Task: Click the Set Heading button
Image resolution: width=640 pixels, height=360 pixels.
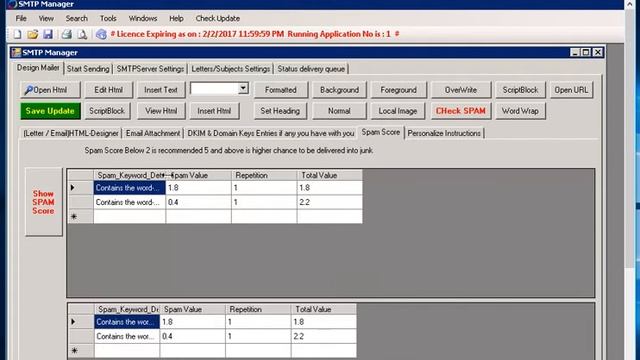Action: (x=280, y=111)
